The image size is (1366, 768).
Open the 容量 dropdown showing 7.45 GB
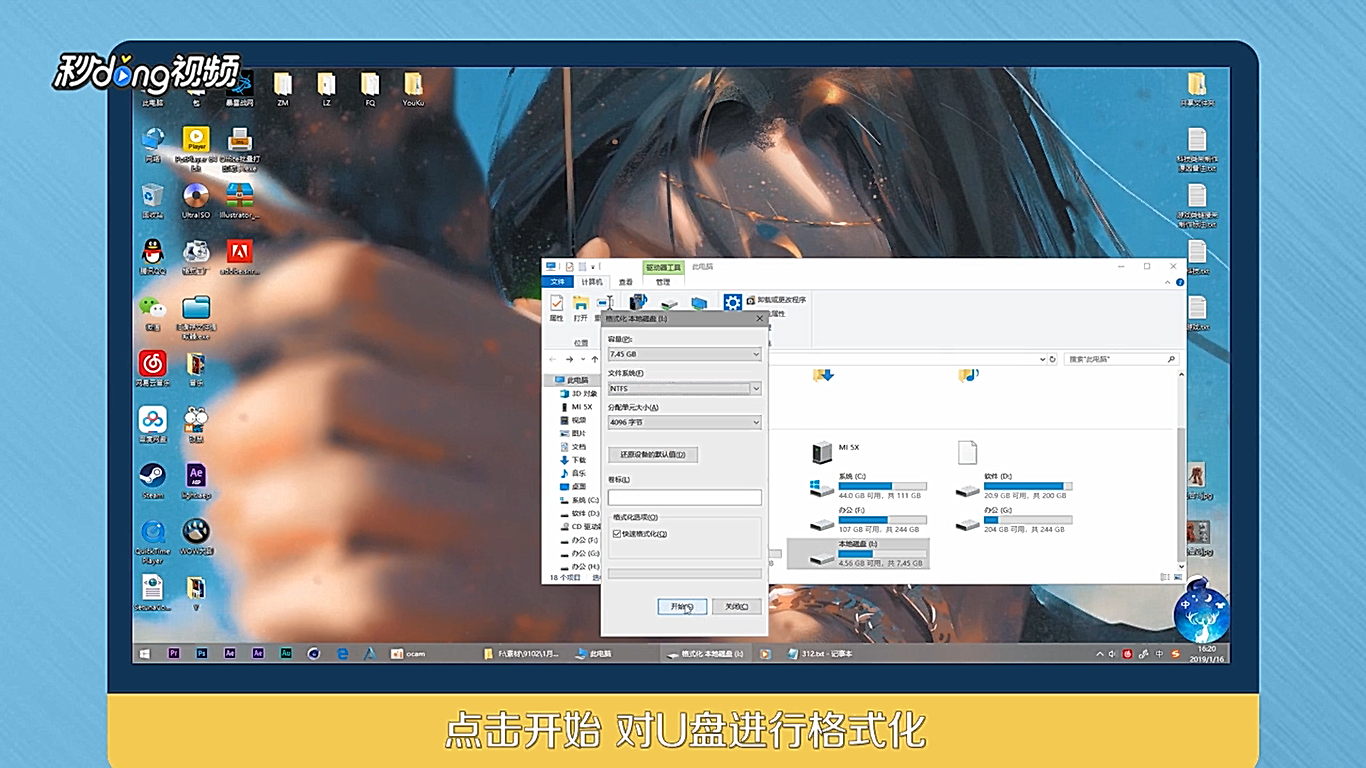[684, 354]
